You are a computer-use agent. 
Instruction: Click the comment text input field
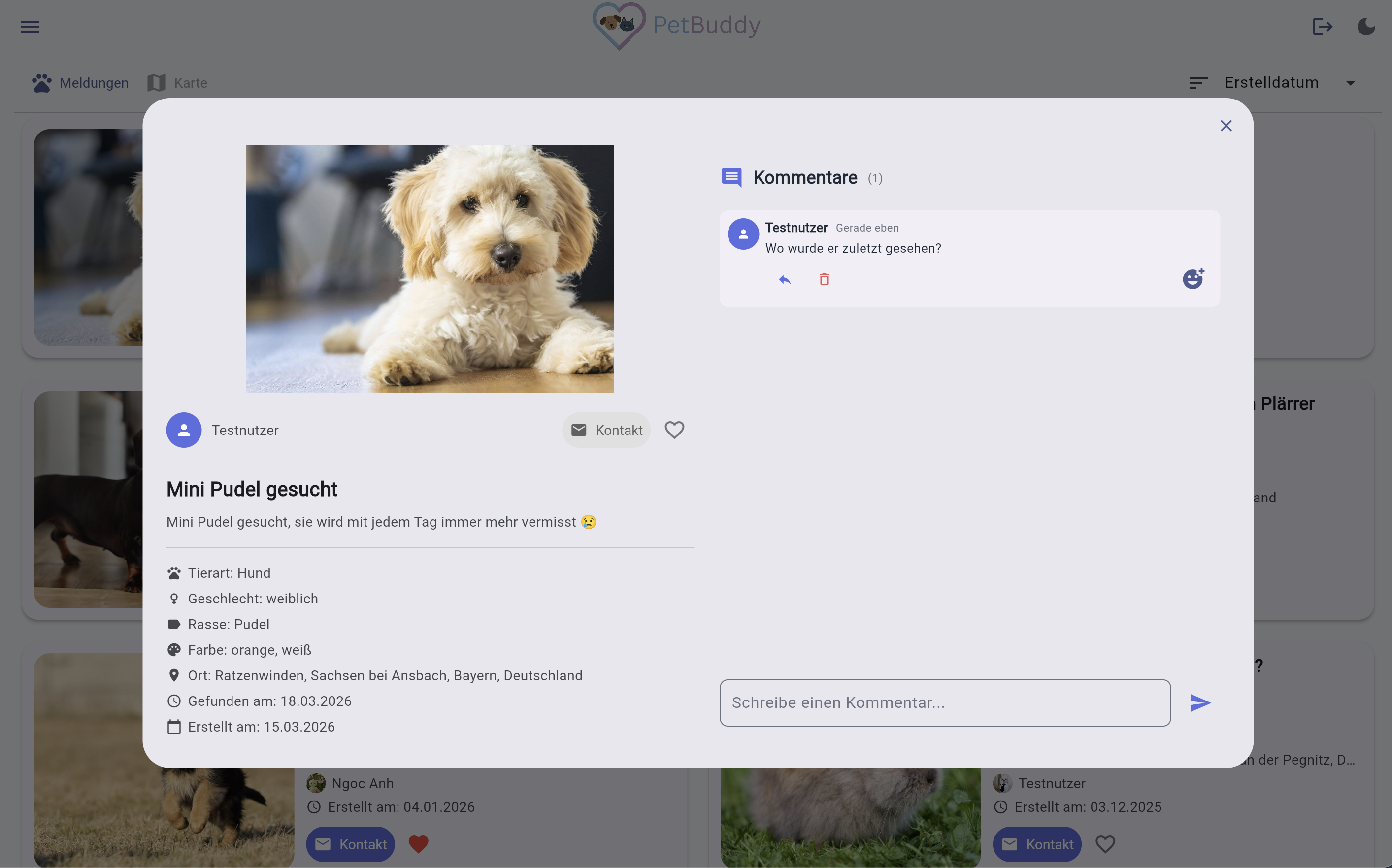(x=945, y=702)
